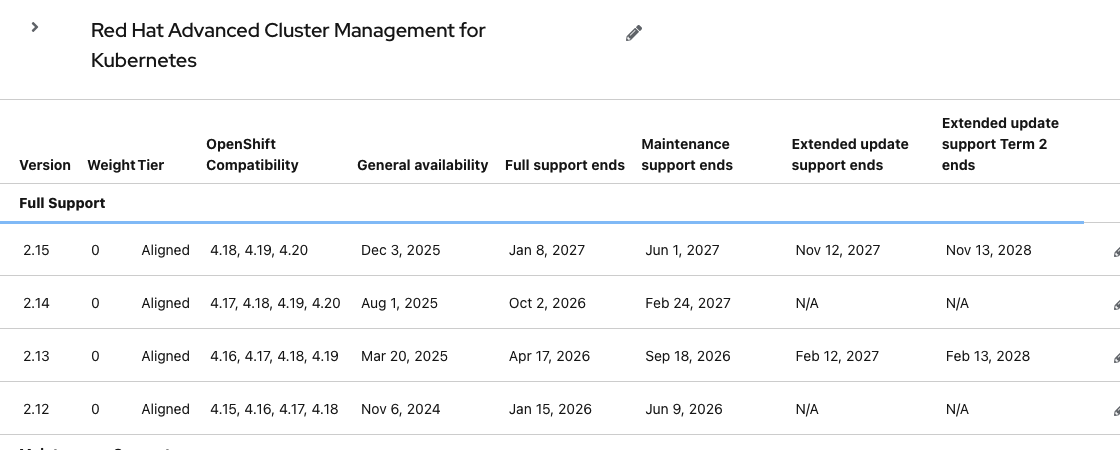Click Extended update support ends header
Viewport: 1120px width, 450px height.
(850, 155)
